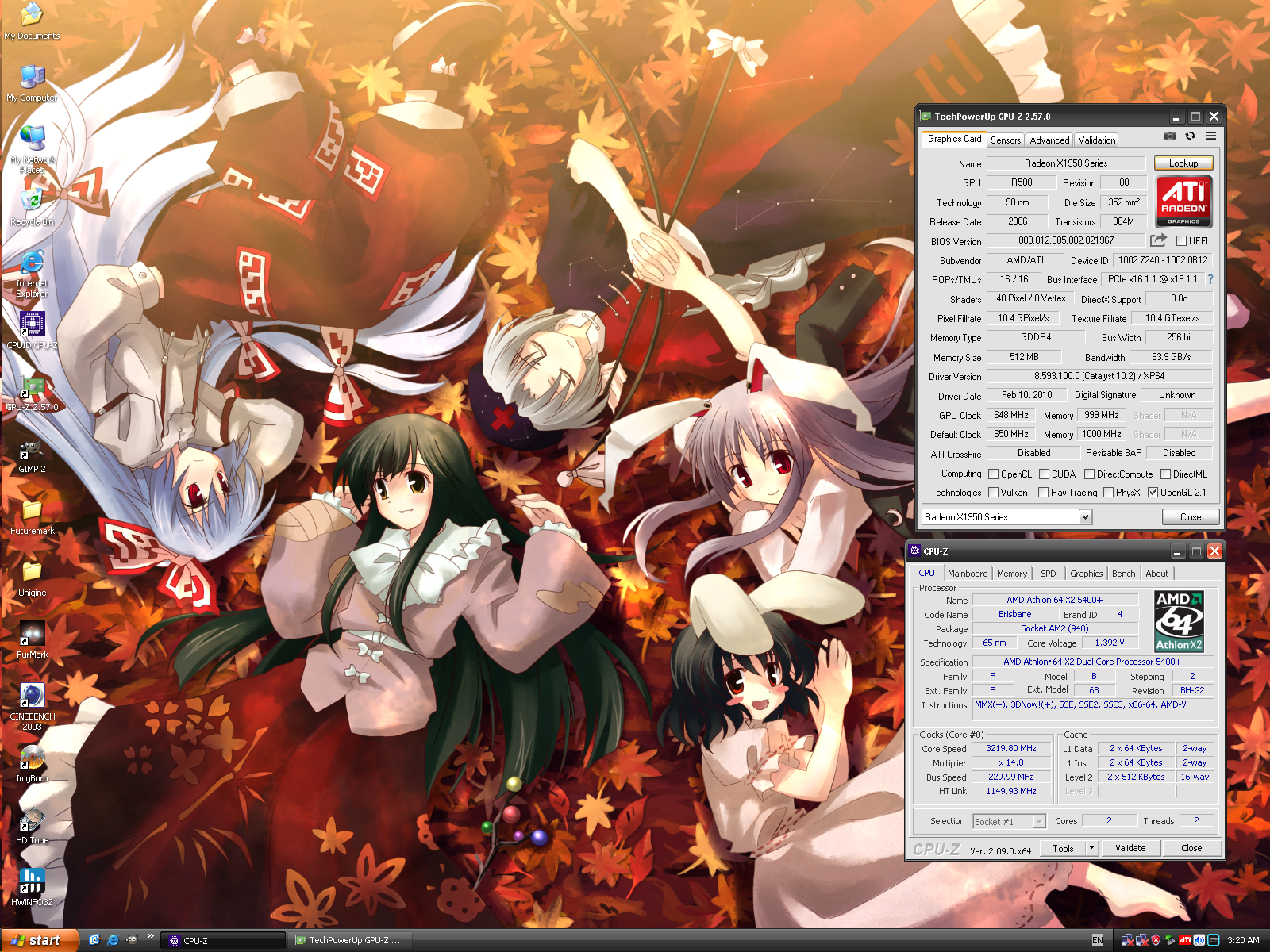Viewport: 1270px width, 952px height.
Task: Switch to the CPU-Z SPD tab
Action: [x=1049, y=574]
